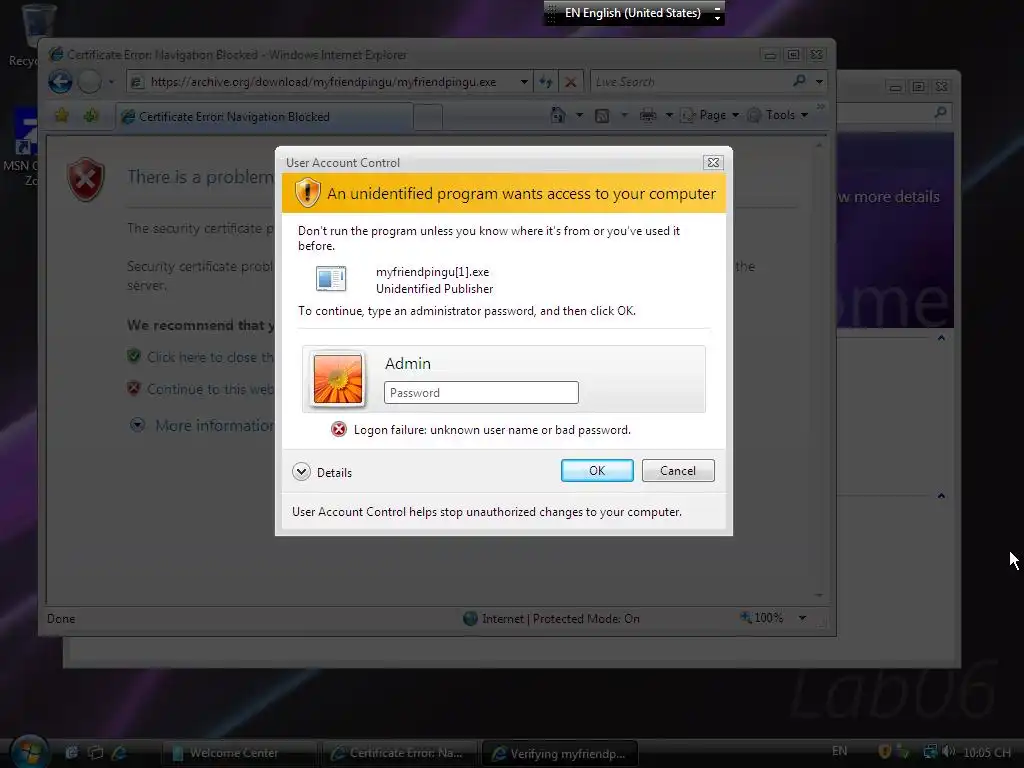The height and width of the screenshot is (768, 1024).
Task: Click EN English (United States) language bar
Action: (x=632, y=12)
